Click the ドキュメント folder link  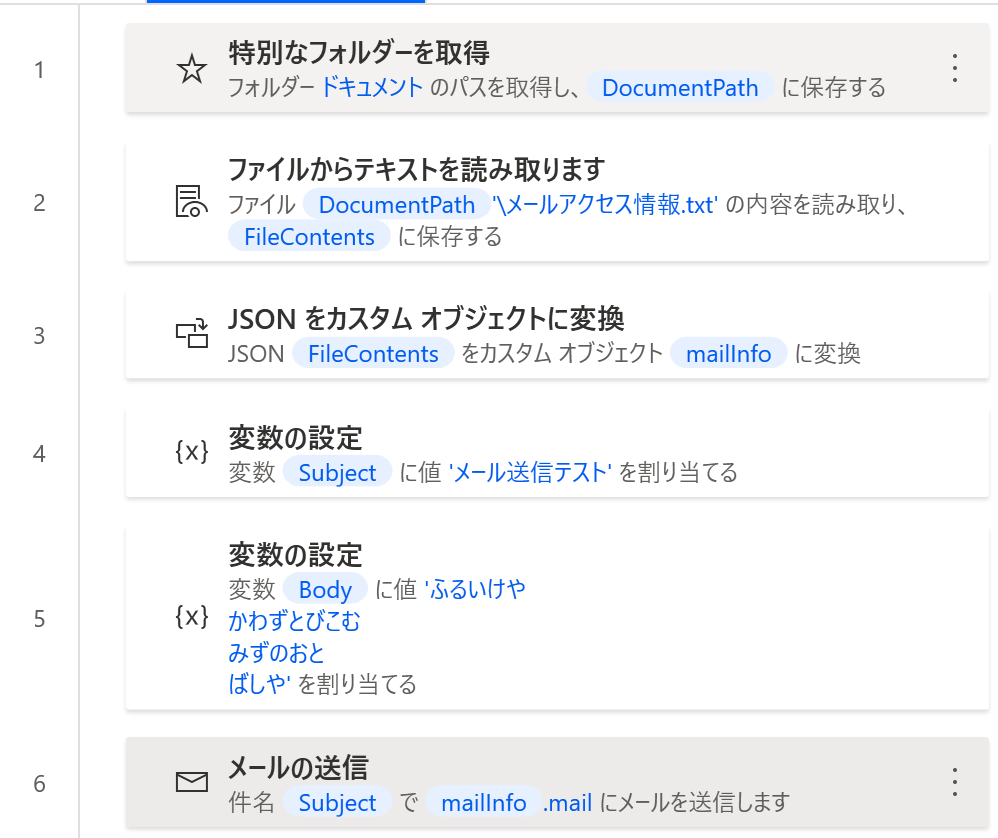(372, 87)
